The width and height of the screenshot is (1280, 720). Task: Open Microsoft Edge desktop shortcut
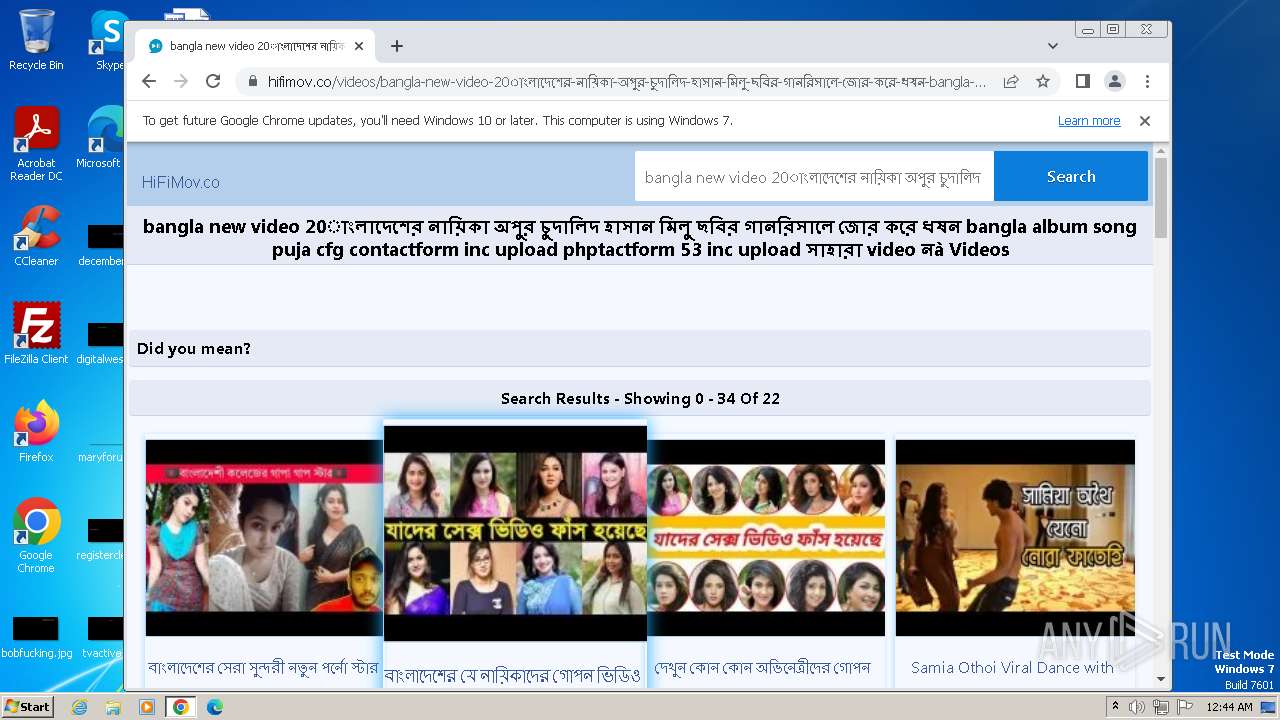click(100, 138)
